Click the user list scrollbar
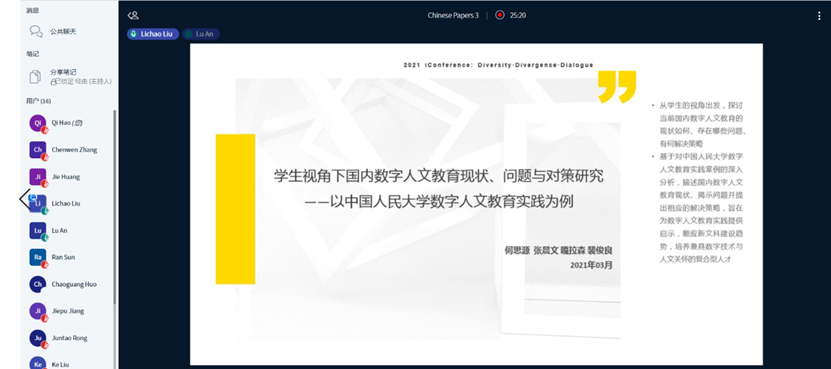The image size is (831, 369). (x=114, y=207)
